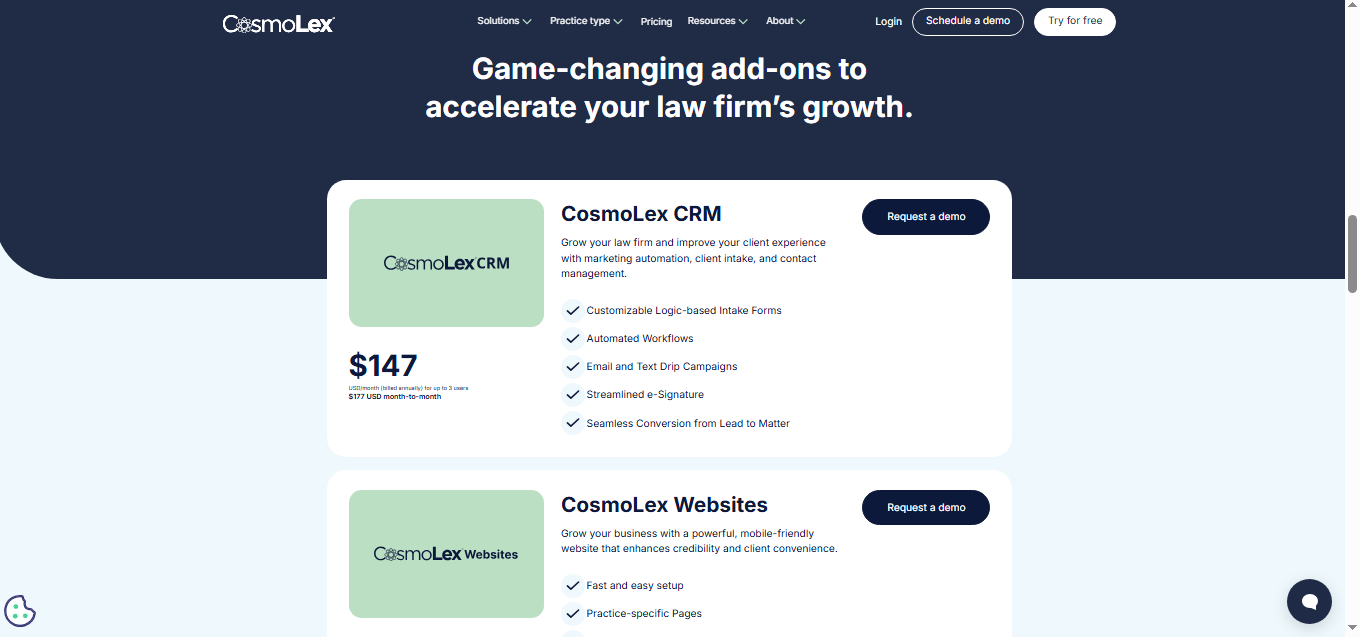Click the CosmoLex Websites heading link

pyautogui.click(x=664, y=505)
